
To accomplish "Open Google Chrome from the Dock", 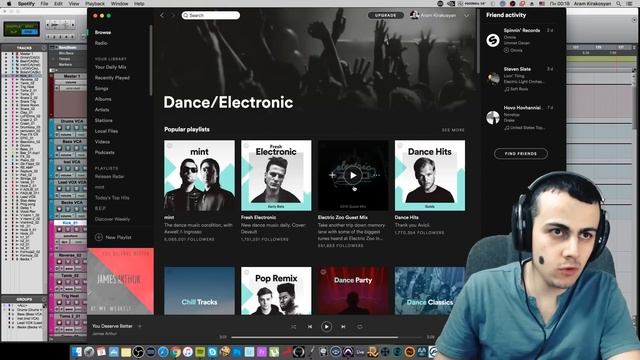I will tap(176, 351).
